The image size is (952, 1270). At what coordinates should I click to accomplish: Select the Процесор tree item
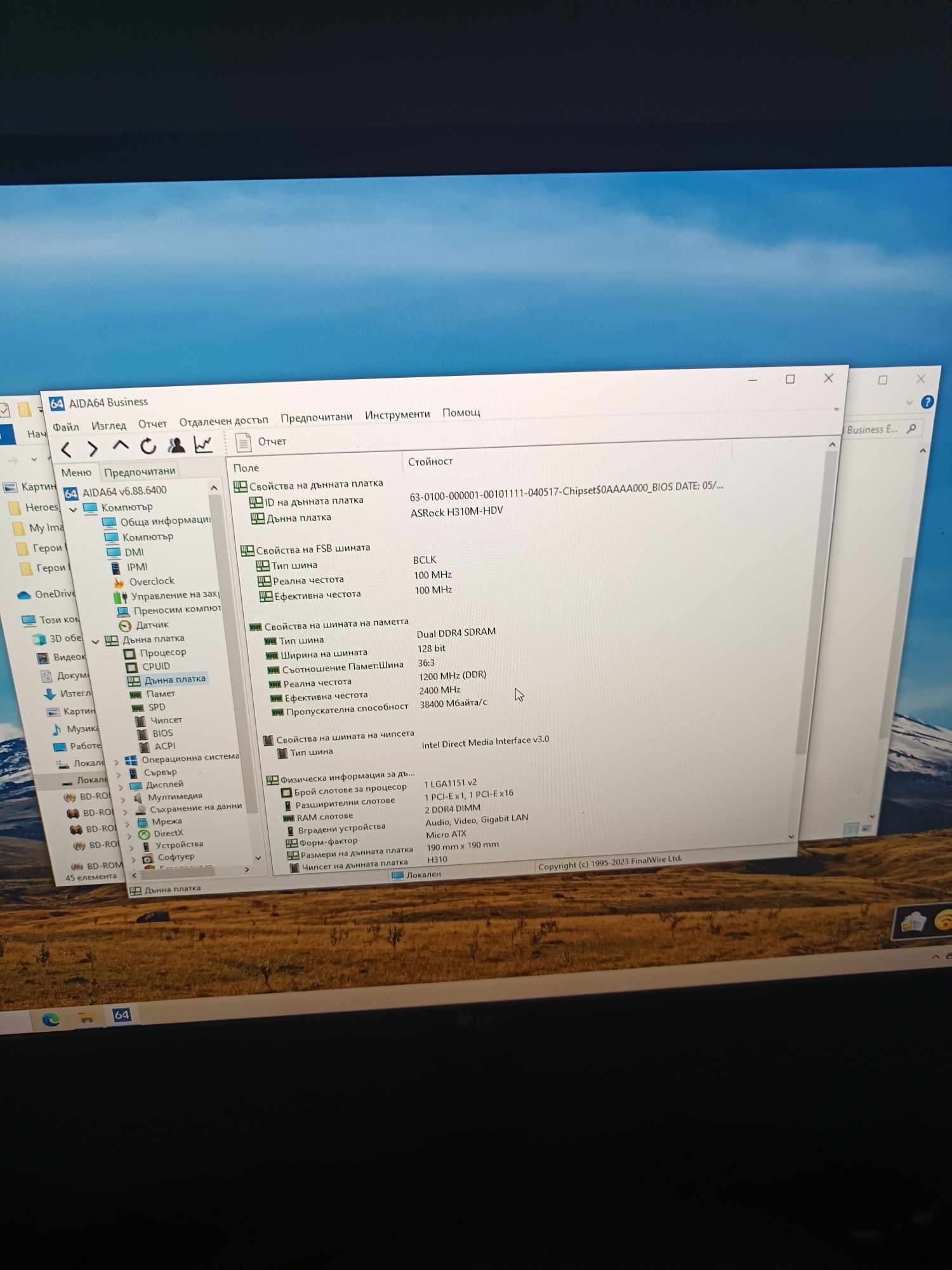tap(155, 652)
